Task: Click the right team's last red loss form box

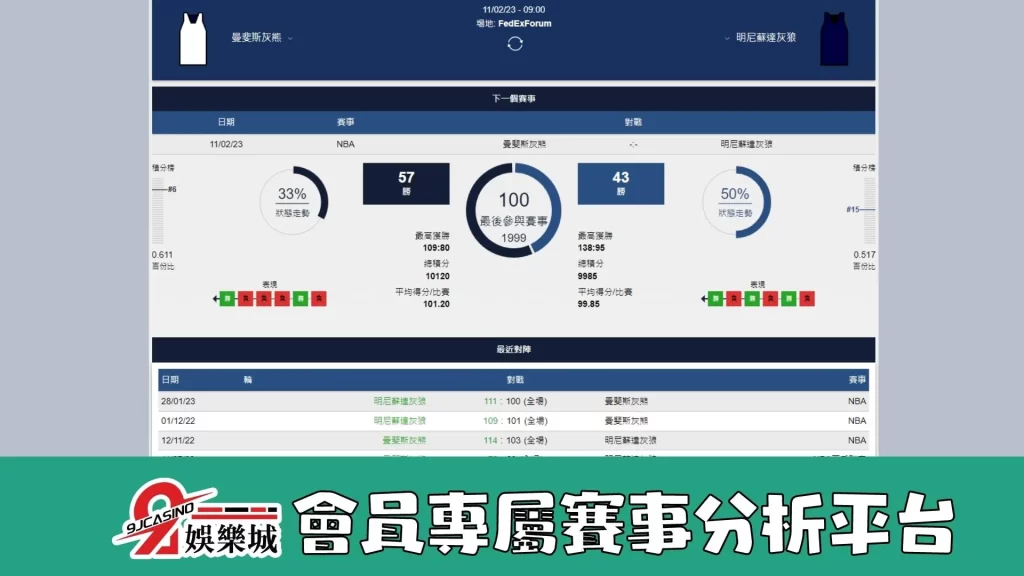Action: 807,298
